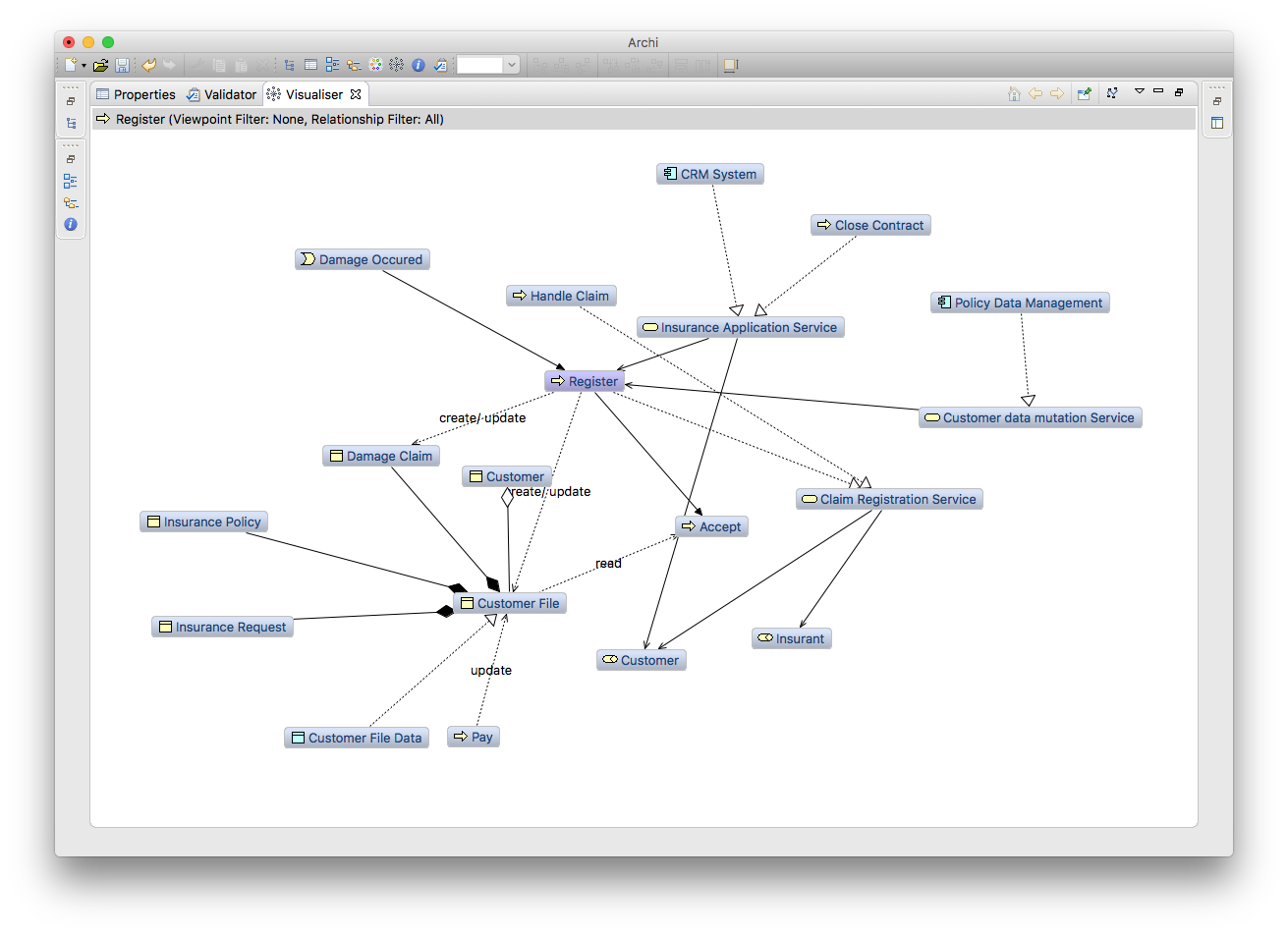Open the Palette view toolbar icon
Screen dimensions: 1288x935
pyautogui.click(x=375, y=65)
